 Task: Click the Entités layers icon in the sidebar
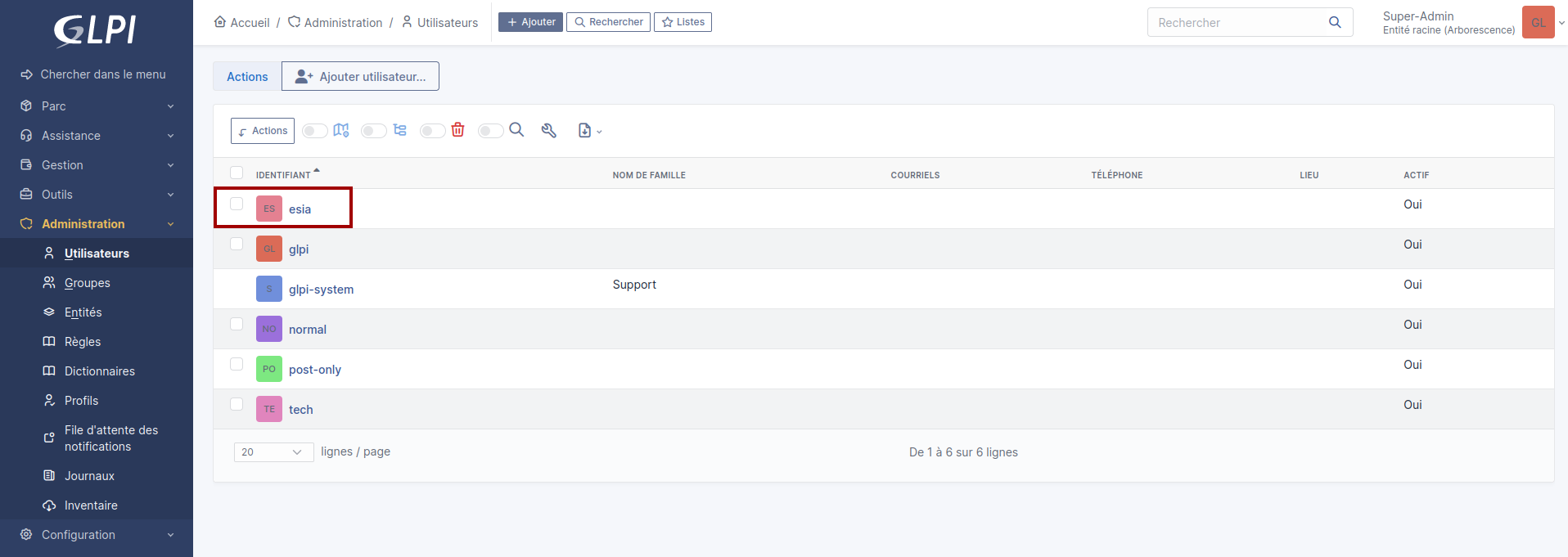click(x=49, y=312)
